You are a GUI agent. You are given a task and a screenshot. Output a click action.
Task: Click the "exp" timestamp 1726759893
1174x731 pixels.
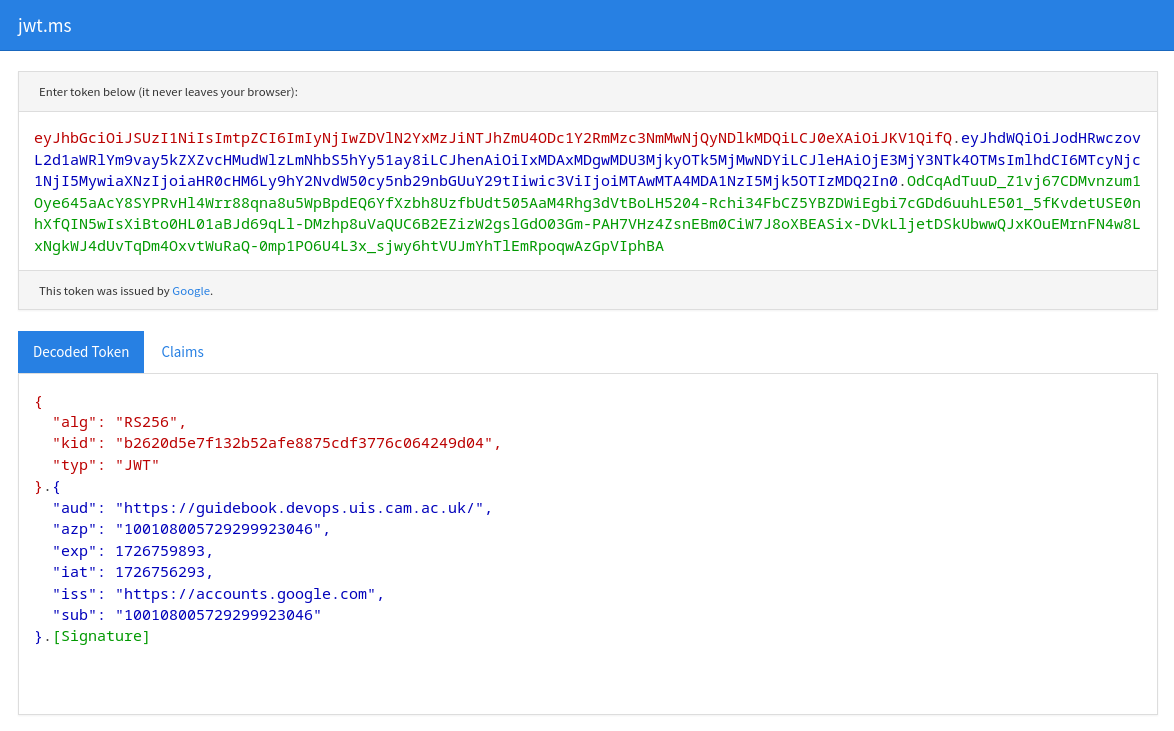pos(162,551)
